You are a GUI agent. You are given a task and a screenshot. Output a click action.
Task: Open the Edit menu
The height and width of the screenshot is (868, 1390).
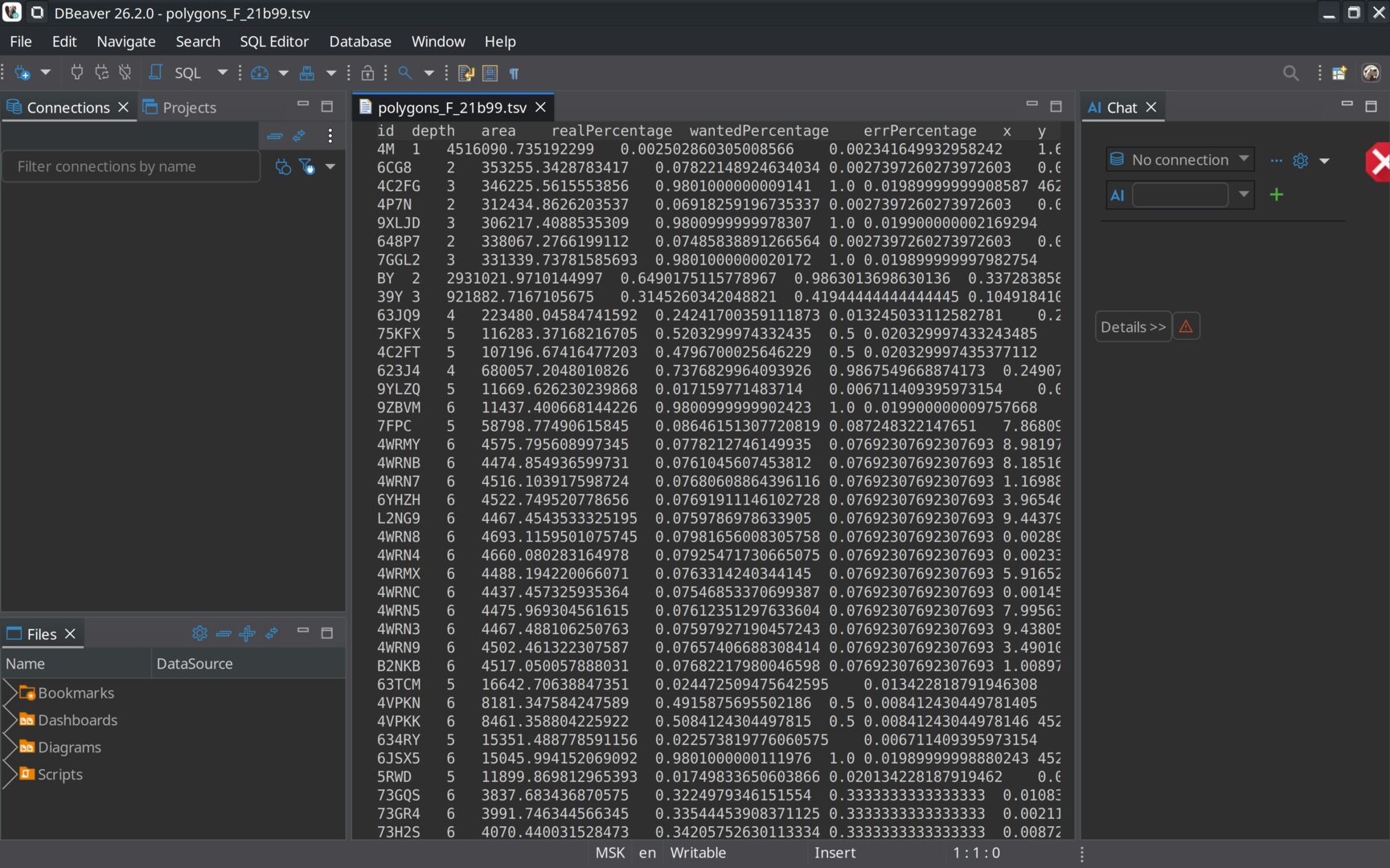click(x=64, y=41)
